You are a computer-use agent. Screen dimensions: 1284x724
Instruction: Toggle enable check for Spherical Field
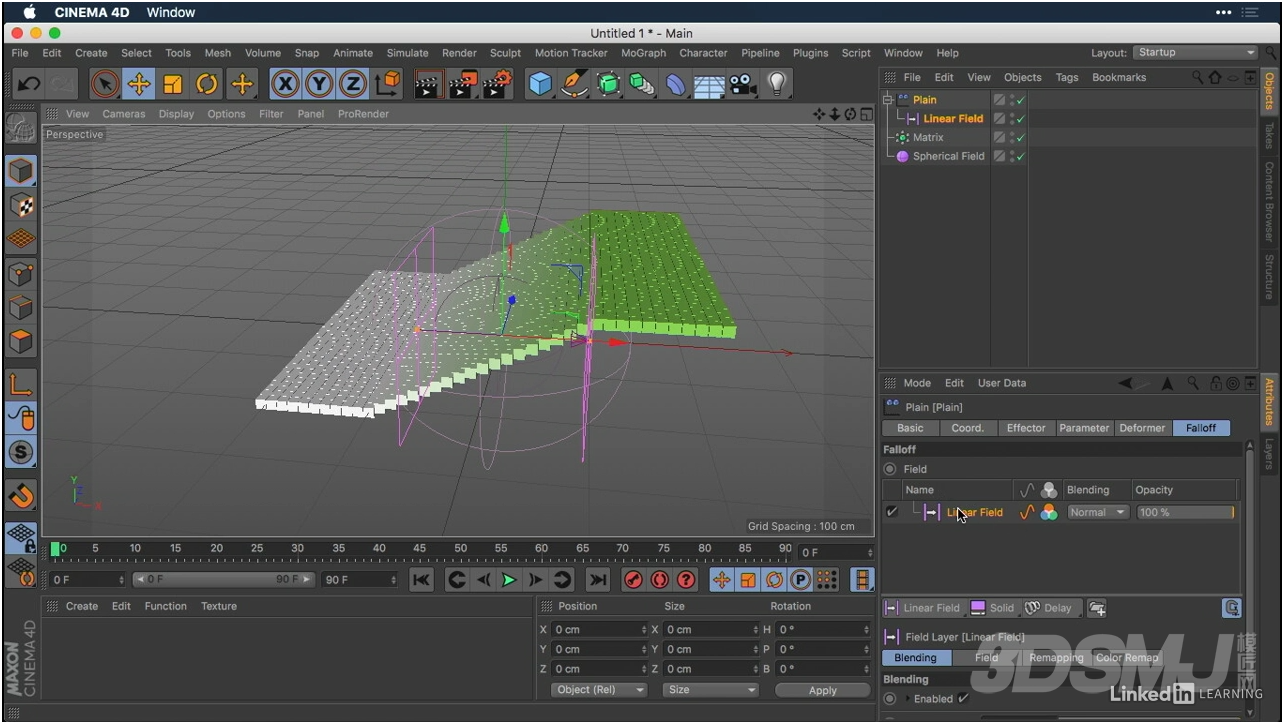tap(1020, 156)
